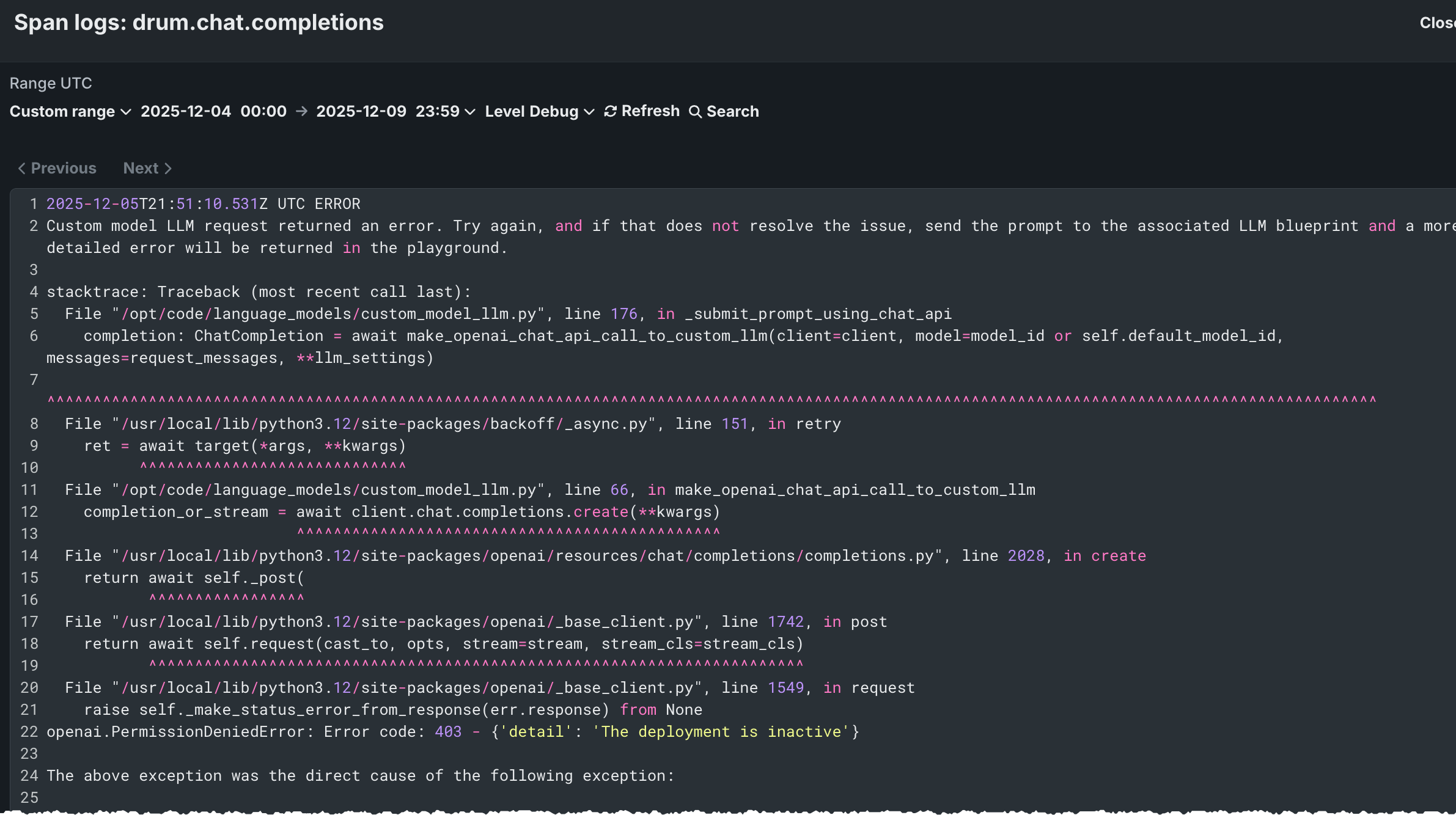Go to Previous log page

coord(64,168)
